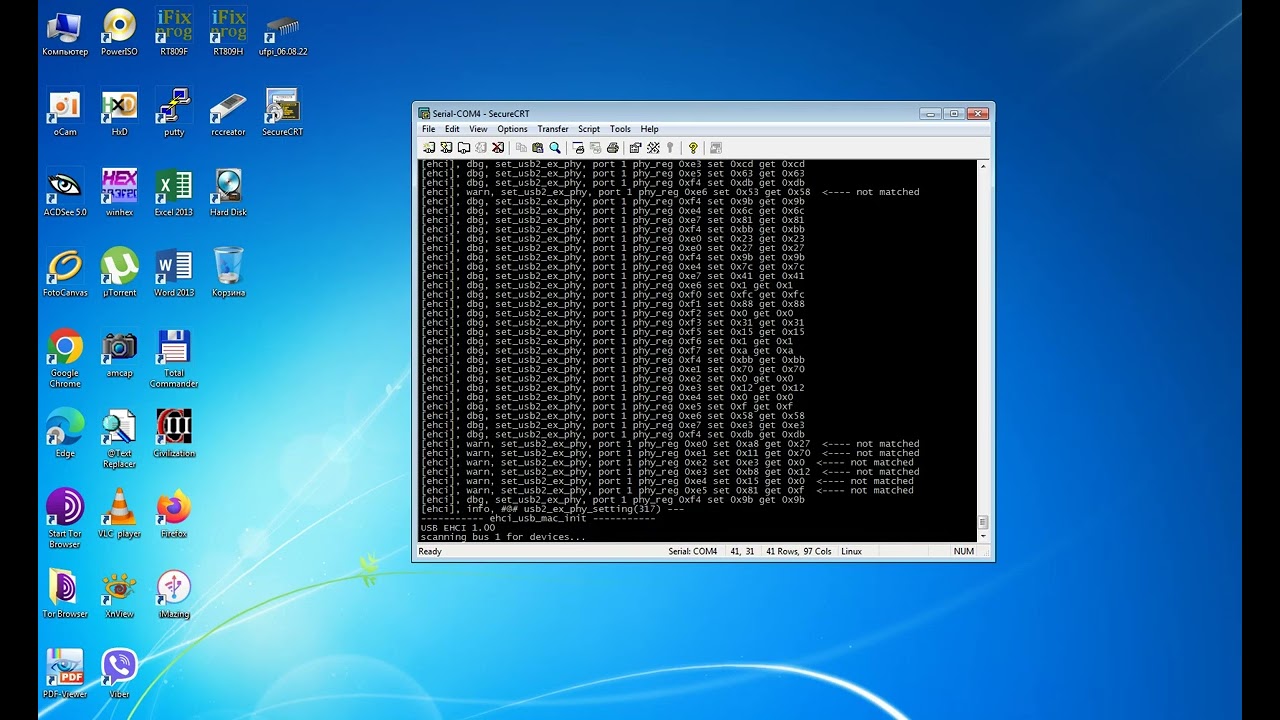Viewport: 1280px width, 720px height.
Task: Open the Tools menu
Action: (x=620, y=129)
